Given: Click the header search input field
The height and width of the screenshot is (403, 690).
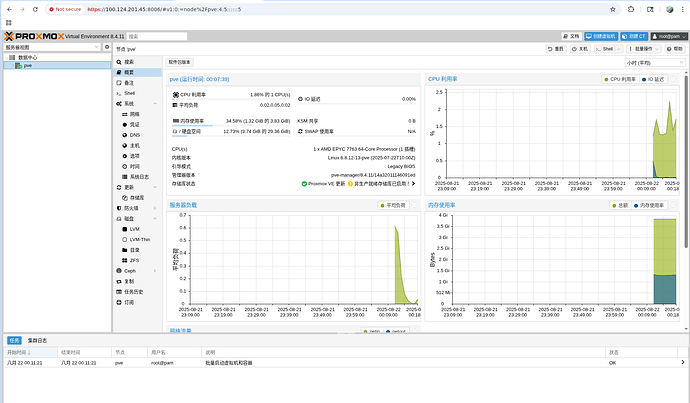Looking at the screenshot, I should point(157,37).
